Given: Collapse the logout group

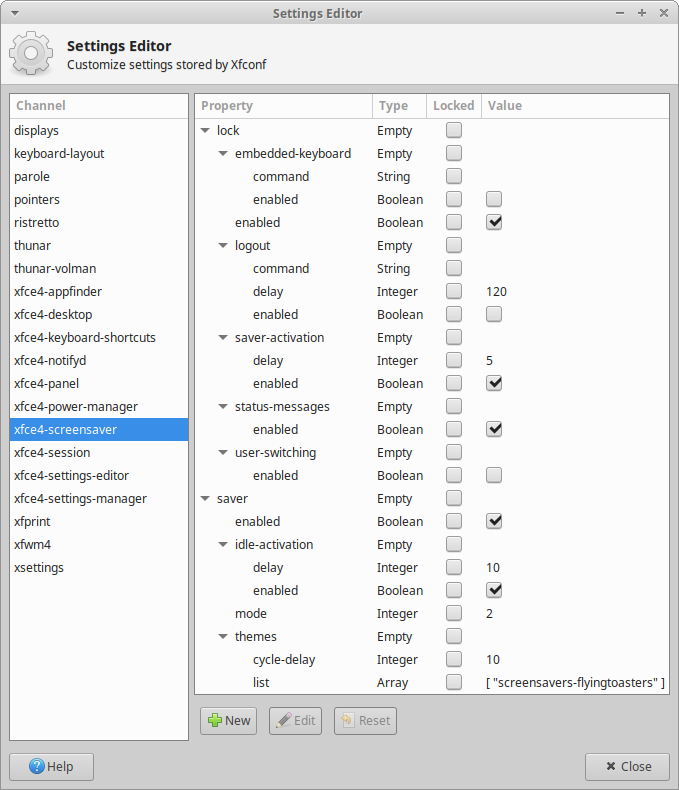Looking at the screenshot, I should pos(223,245).
